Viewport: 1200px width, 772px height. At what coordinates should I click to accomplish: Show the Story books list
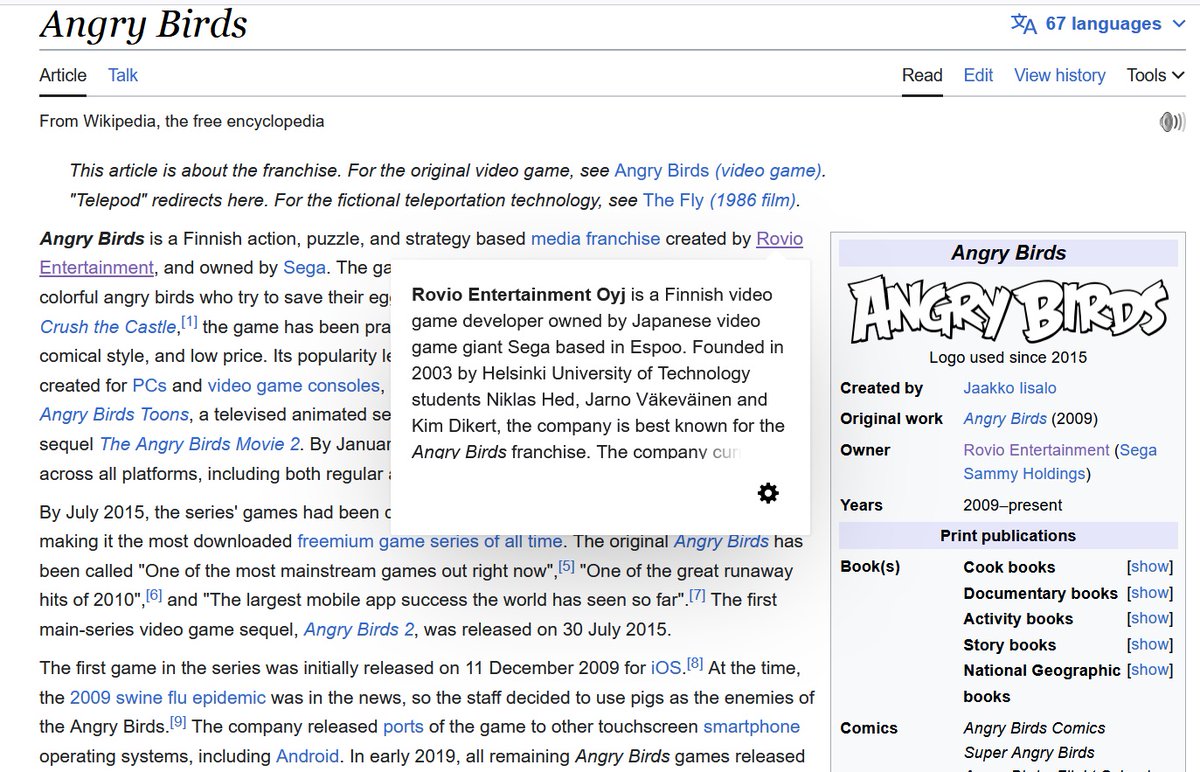pyautogui.click(x=1150, y=644)
